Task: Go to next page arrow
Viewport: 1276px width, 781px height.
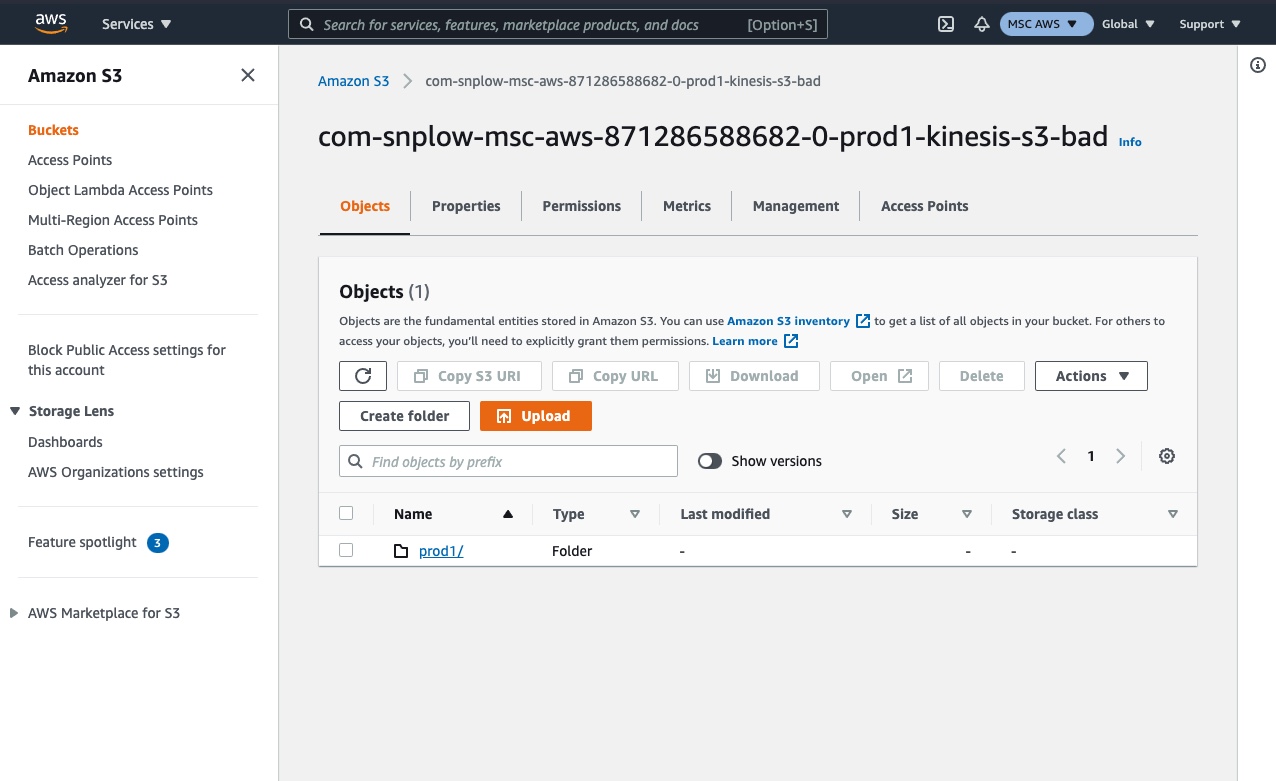Action: click(1120, 456)
